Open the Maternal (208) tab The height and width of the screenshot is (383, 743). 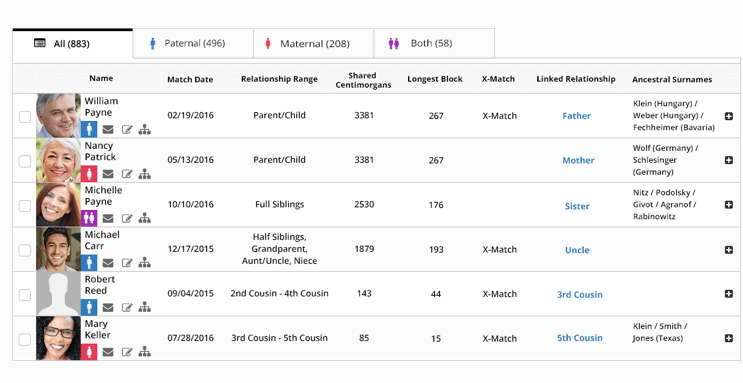(x=314, y=44)
